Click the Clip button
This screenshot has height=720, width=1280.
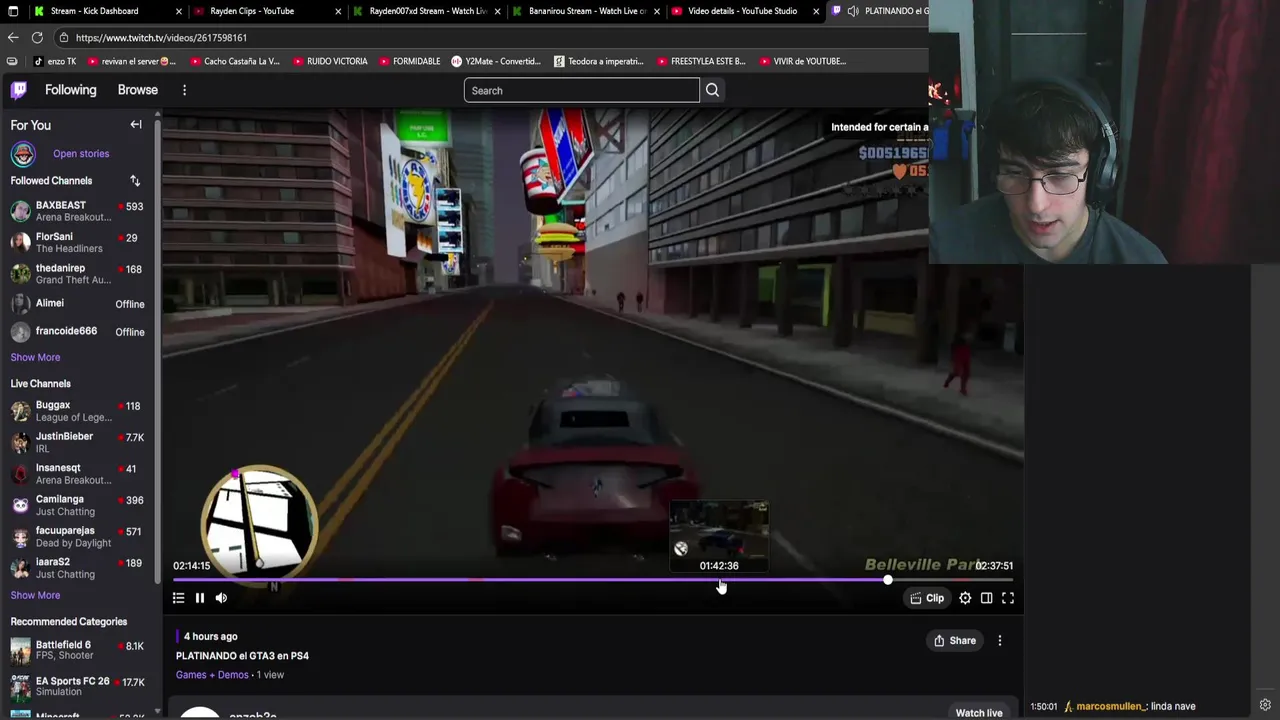tap(927, 598)
